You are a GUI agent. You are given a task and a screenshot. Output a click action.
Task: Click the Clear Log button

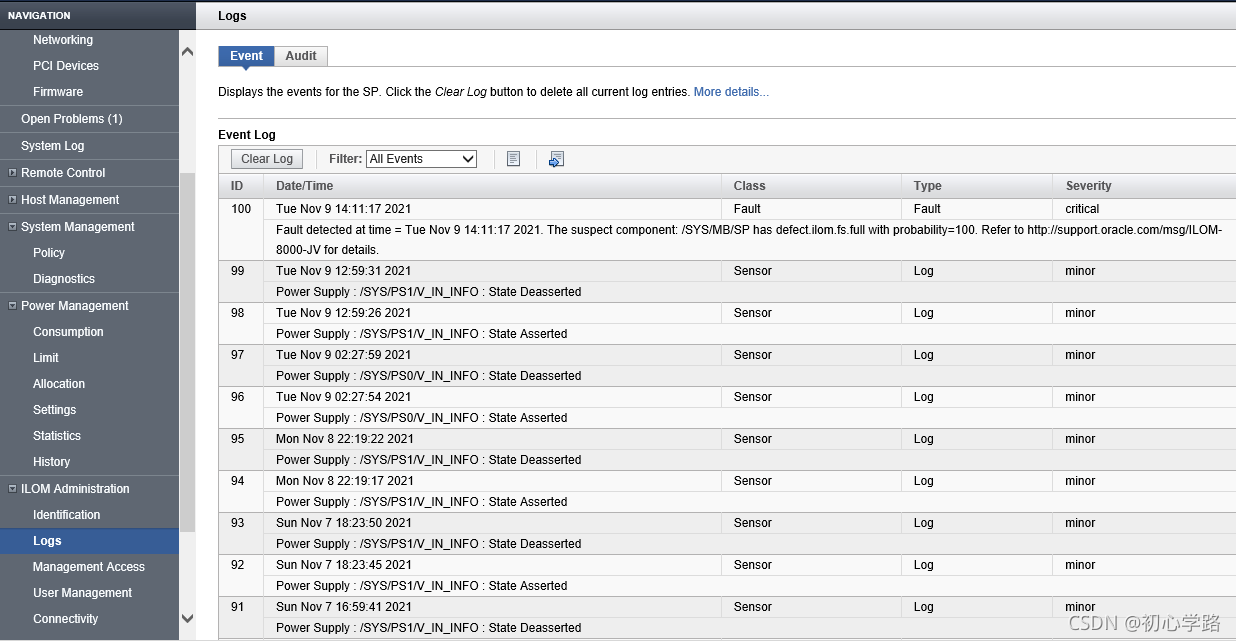(267, 159)
